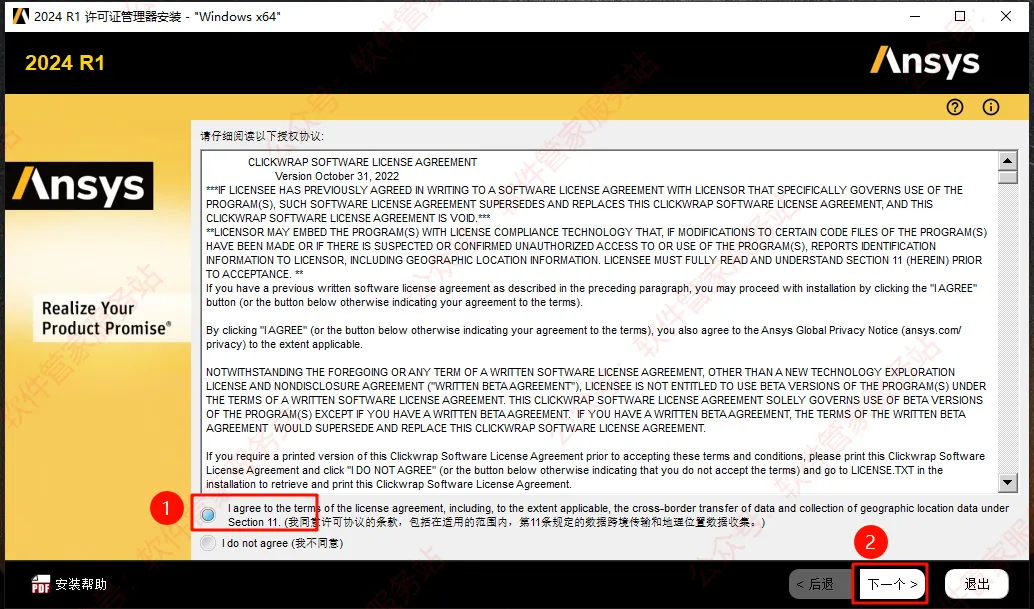Click the license scroll down arrow
The image size is (1034, 609).
click(1007, 483)
